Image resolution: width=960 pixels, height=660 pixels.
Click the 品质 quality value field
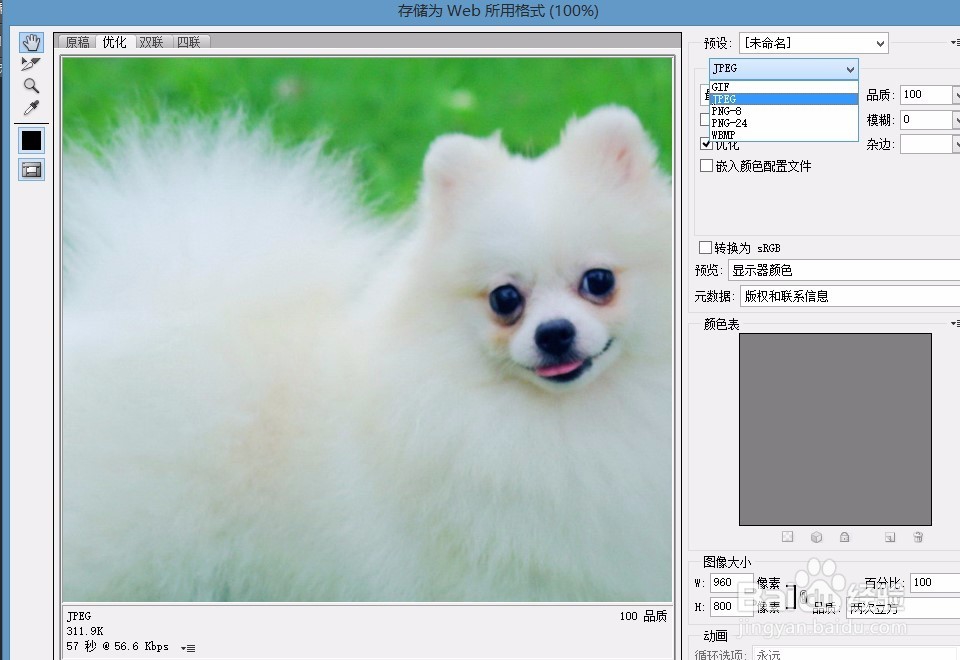(x=926, y=94)
